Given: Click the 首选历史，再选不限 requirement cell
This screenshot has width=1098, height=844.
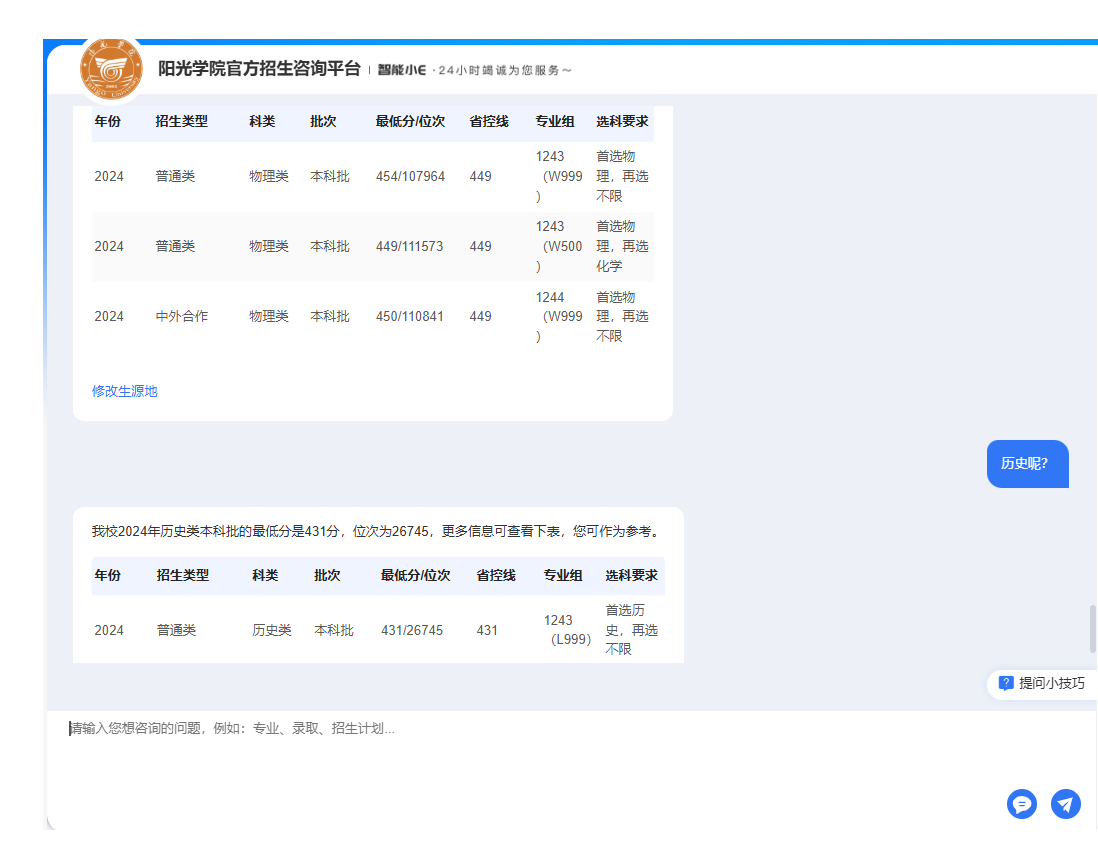Looking at the screenshot, I should click(x=631, y=629).
